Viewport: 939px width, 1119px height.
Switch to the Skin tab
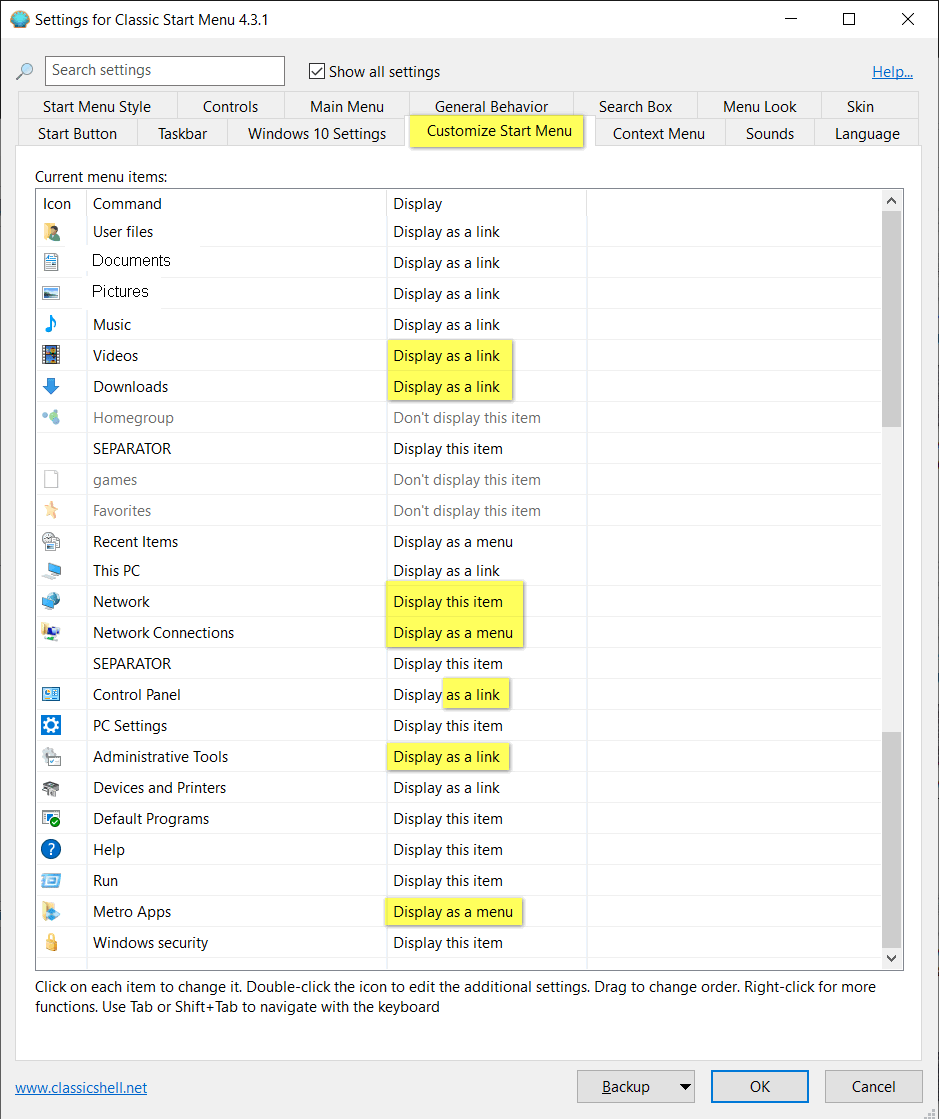click(860, 106)
